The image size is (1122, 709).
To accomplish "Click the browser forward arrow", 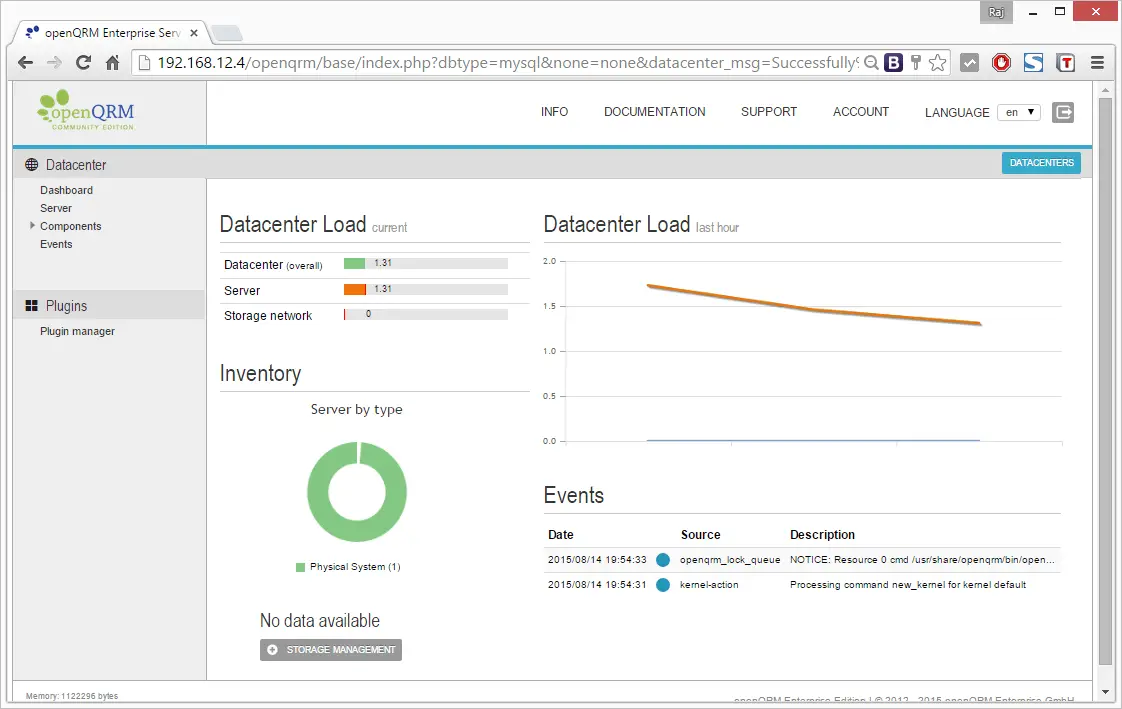I will click(54, 63).
